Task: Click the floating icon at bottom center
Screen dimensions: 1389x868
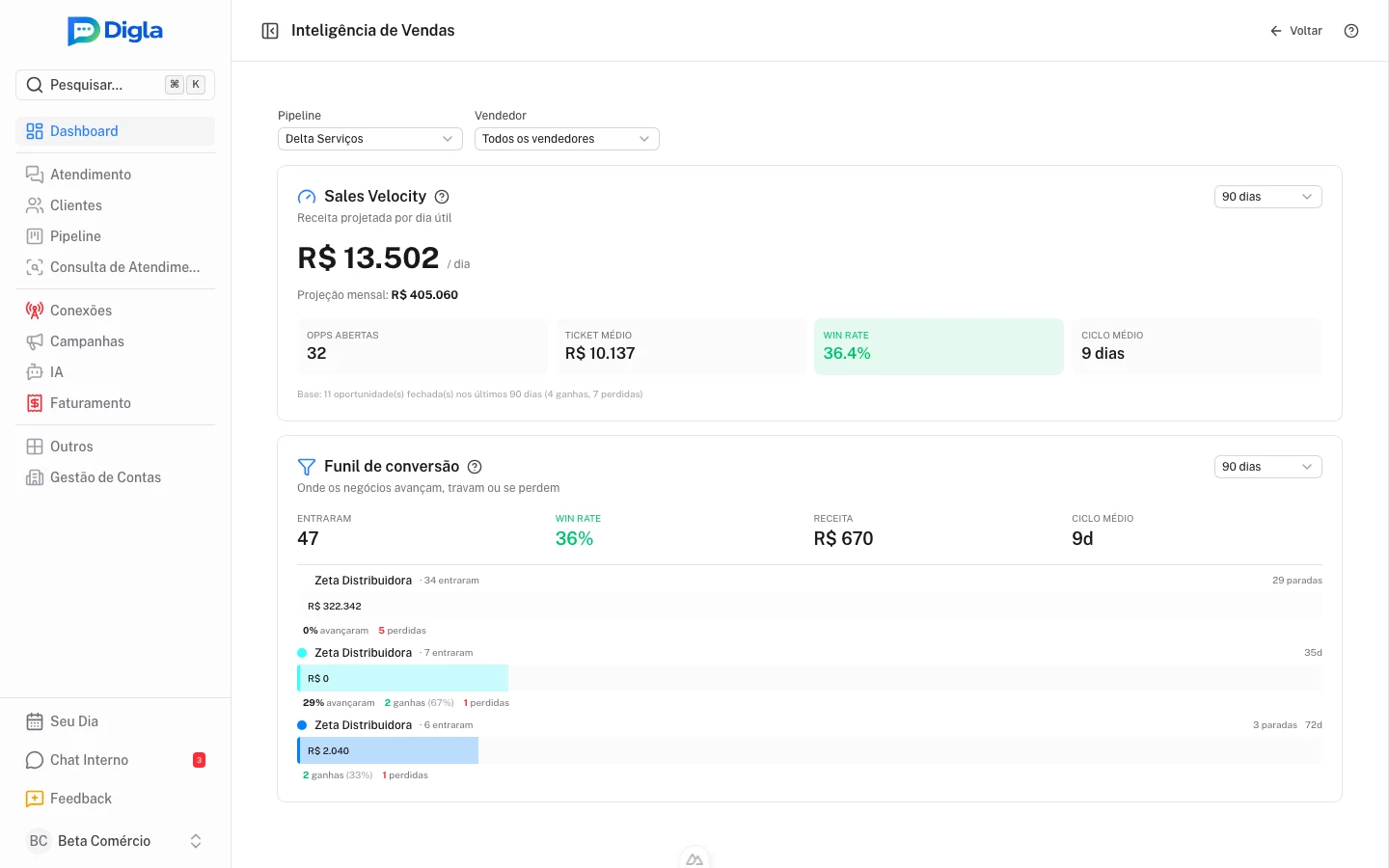Action: pyautogui.click(x=694, y=857)
